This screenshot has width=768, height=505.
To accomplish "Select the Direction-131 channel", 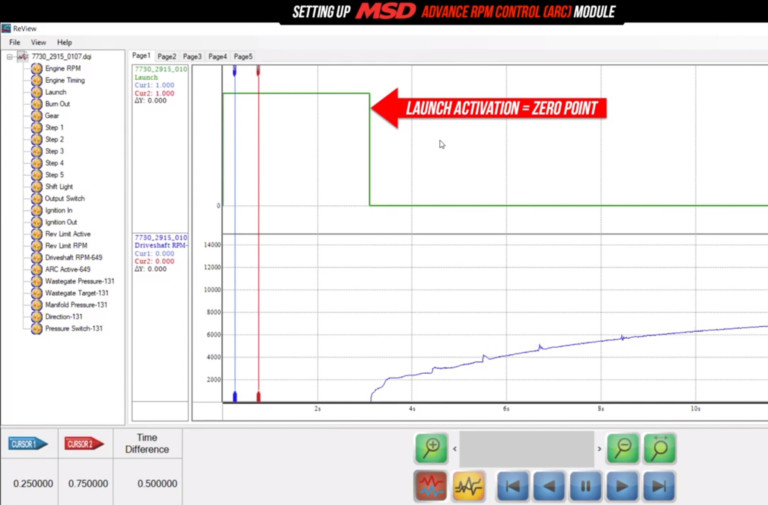I will click(64, 316).
